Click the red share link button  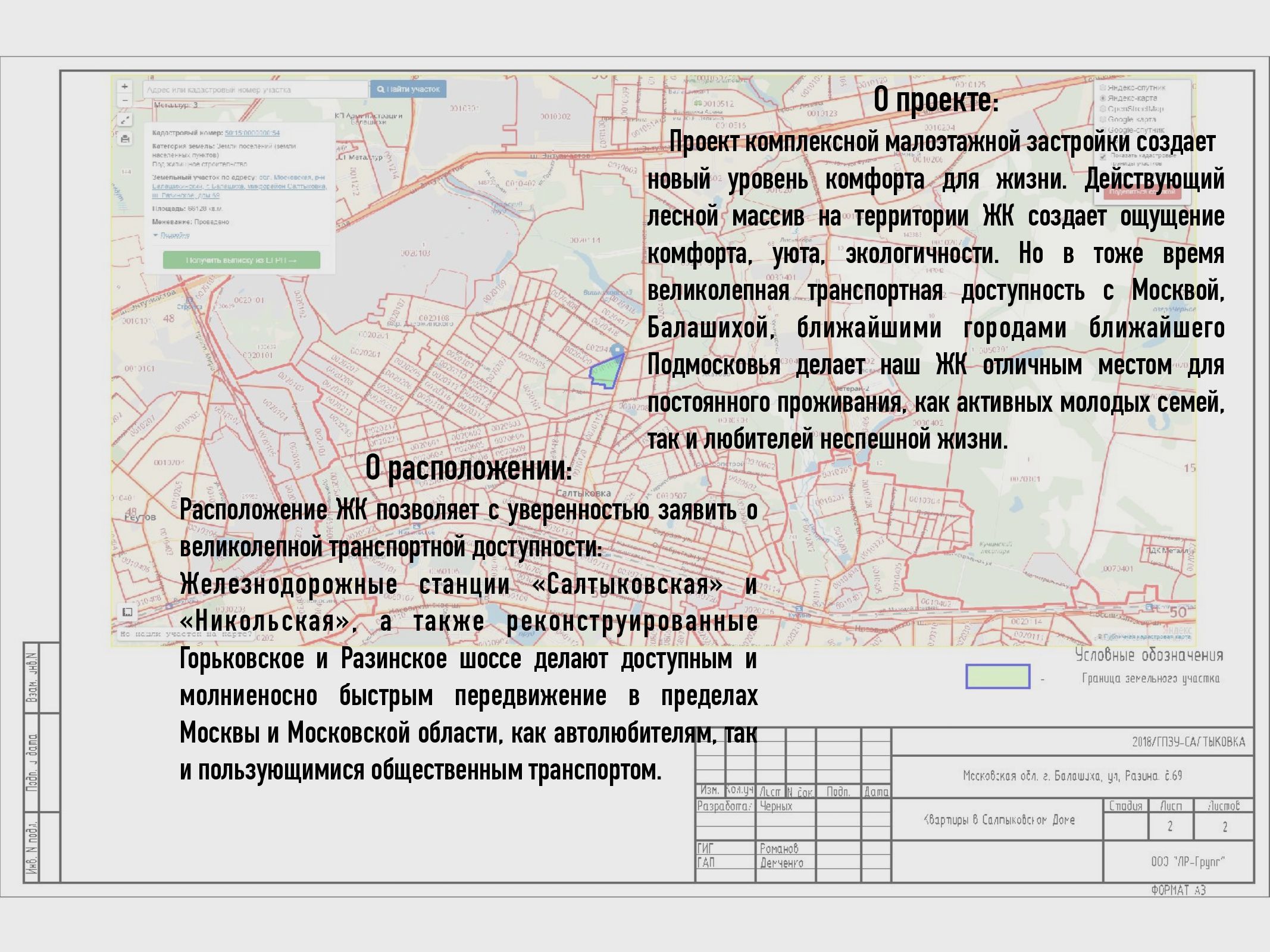click(x=1141, y=192)
